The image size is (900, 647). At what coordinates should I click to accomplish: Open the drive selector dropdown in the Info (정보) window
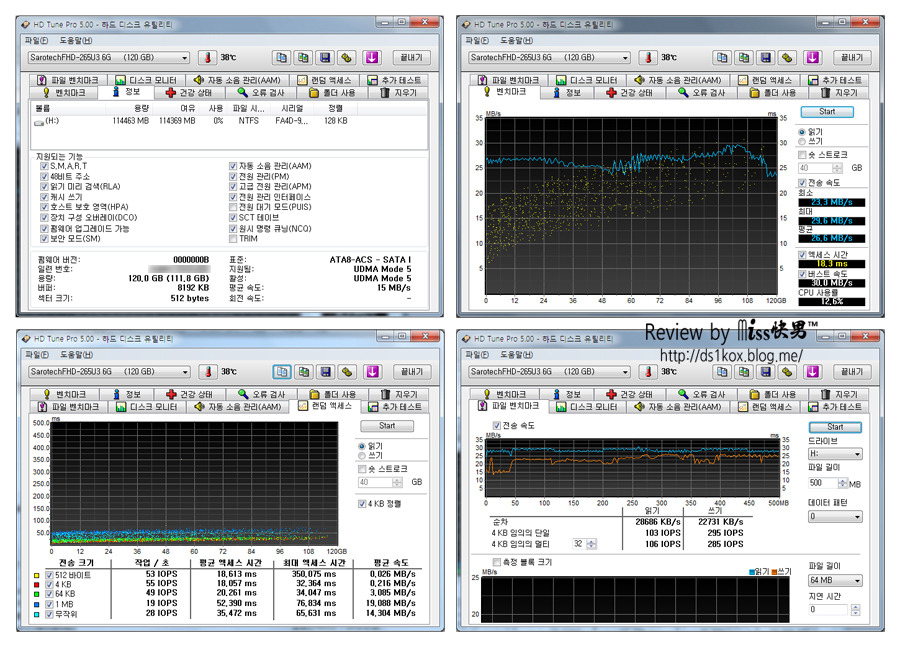pyautogui.click(x=109, y=57)
